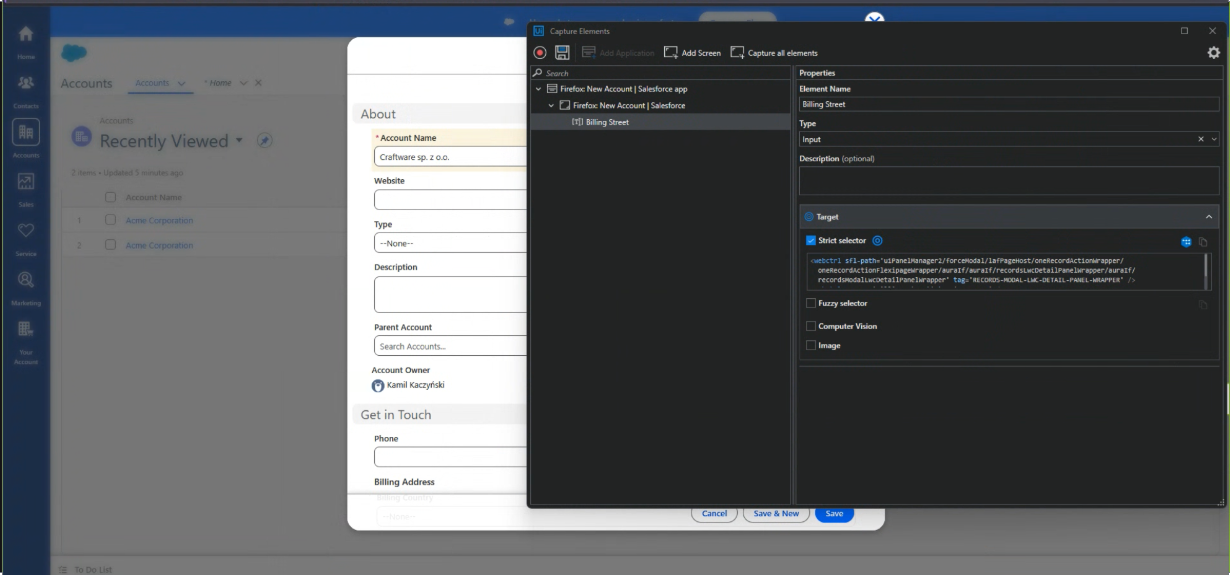Open Capture Elements settings gear

pyautogui.click(x=1213, y=53)
